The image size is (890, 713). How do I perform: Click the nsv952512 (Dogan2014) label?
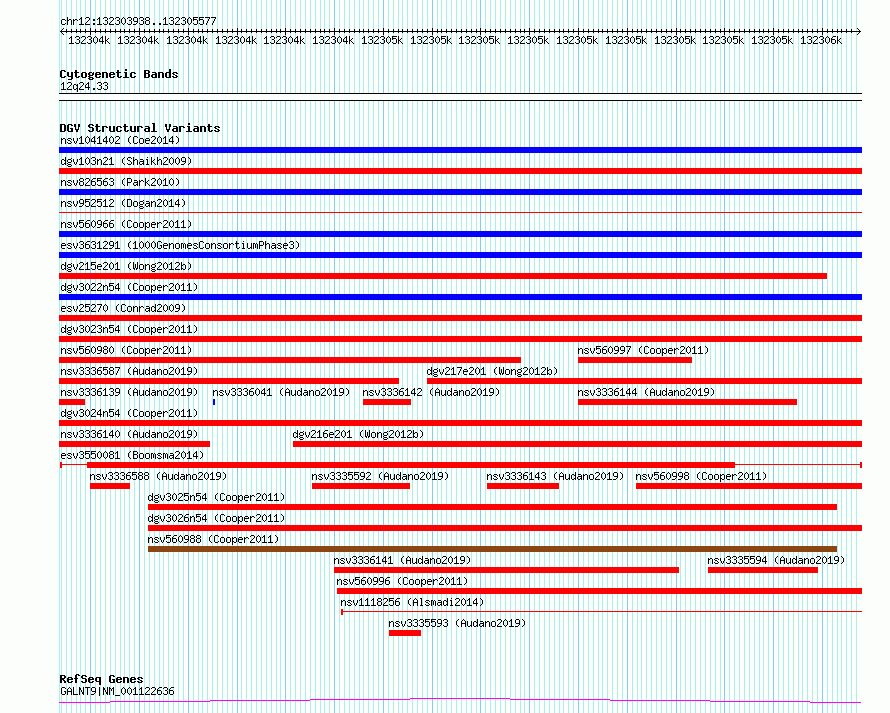pyautogui.click(x=123, y=203)
